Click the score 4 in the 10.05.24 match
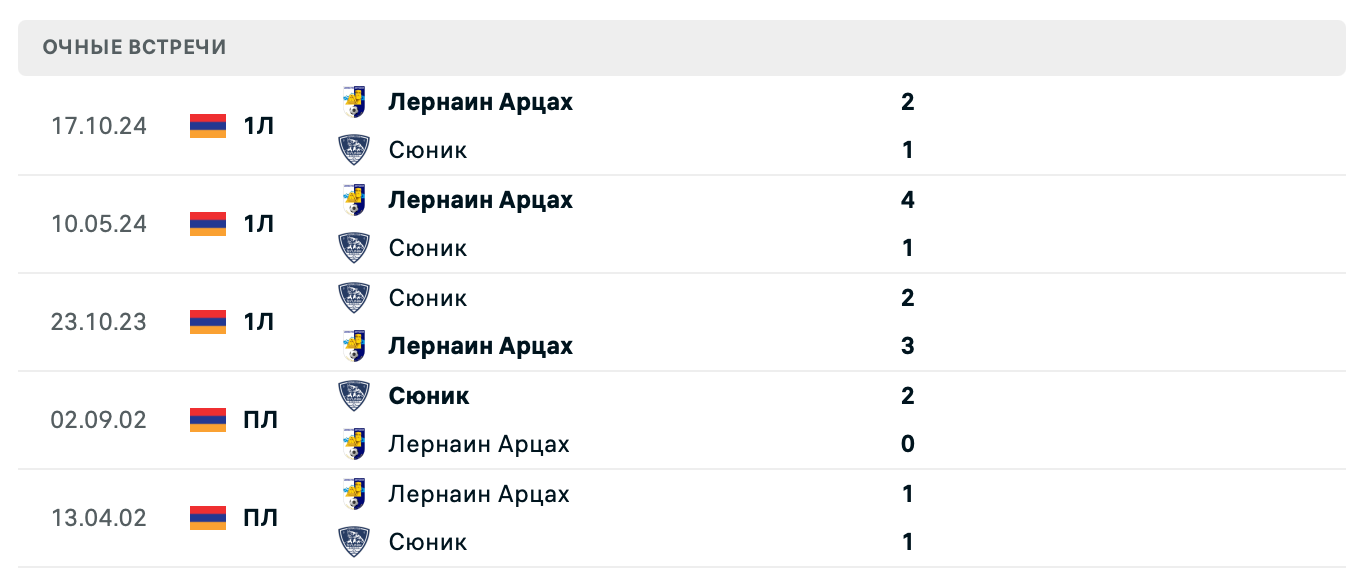The image size is (1364, 586). tap(906, 199)
